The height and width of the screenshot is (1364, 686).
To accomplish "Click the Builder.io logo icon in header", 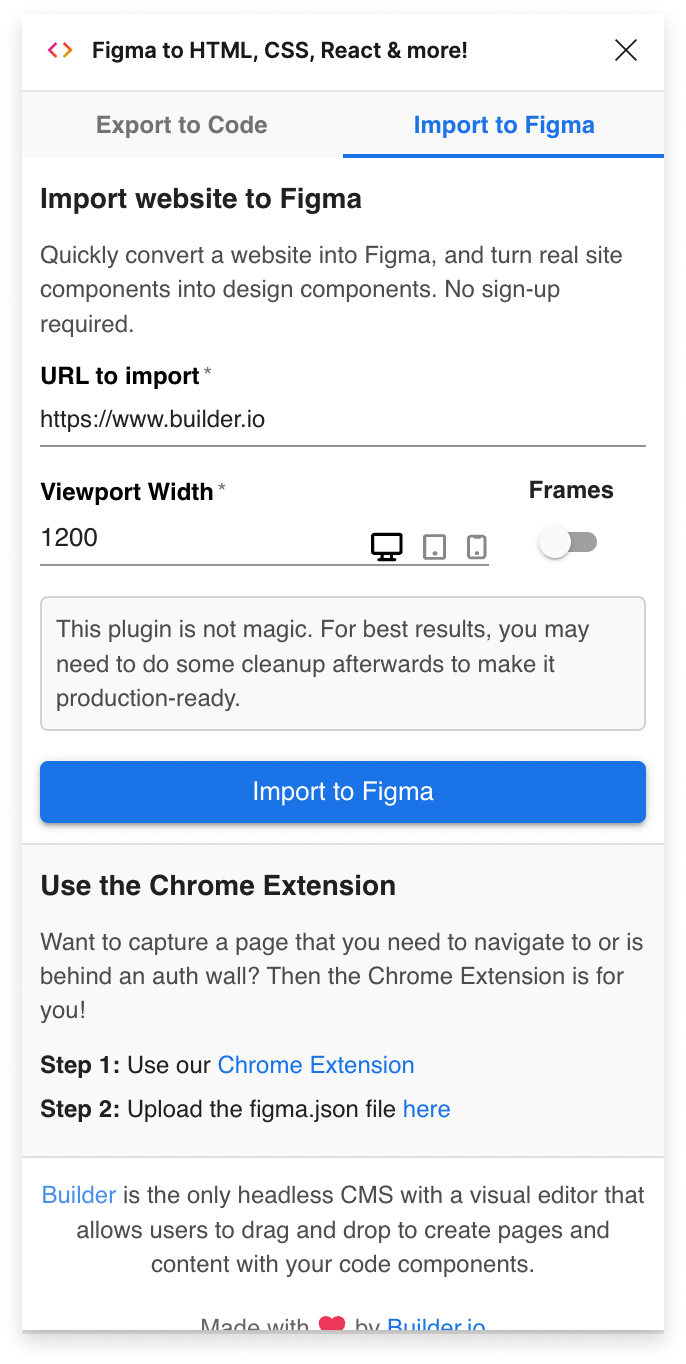I will (60, 50).
